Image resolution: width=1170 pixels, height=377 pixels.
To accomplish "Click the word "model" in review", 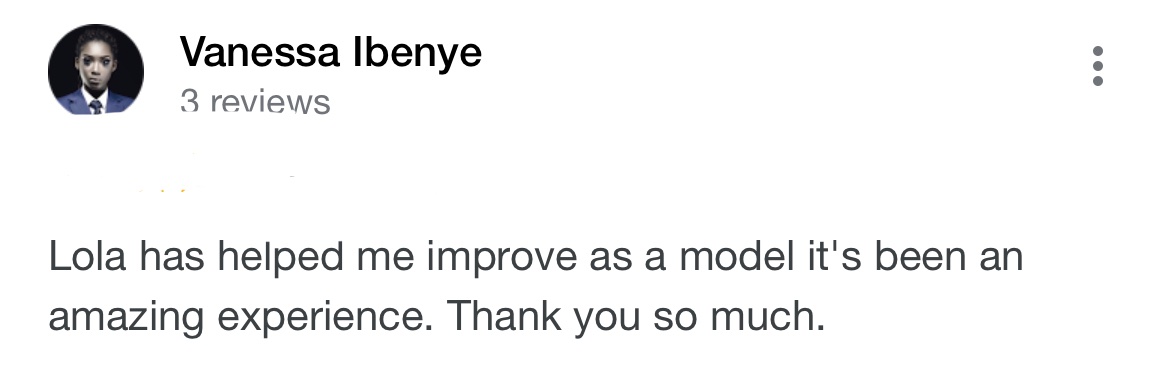I will [735, 257].
